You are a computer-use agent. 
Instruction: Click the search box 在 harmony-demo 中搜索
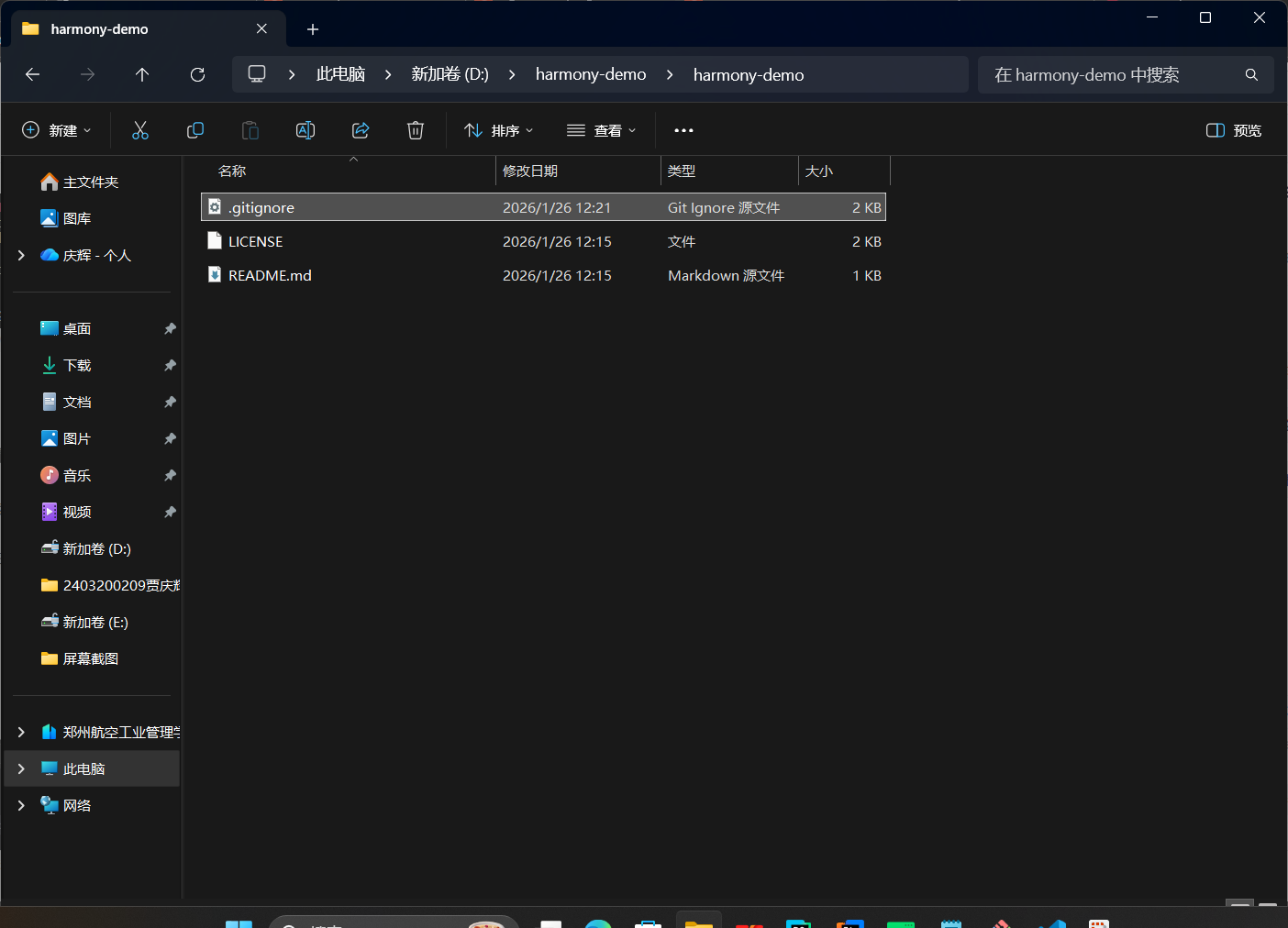coord(1126,74)
